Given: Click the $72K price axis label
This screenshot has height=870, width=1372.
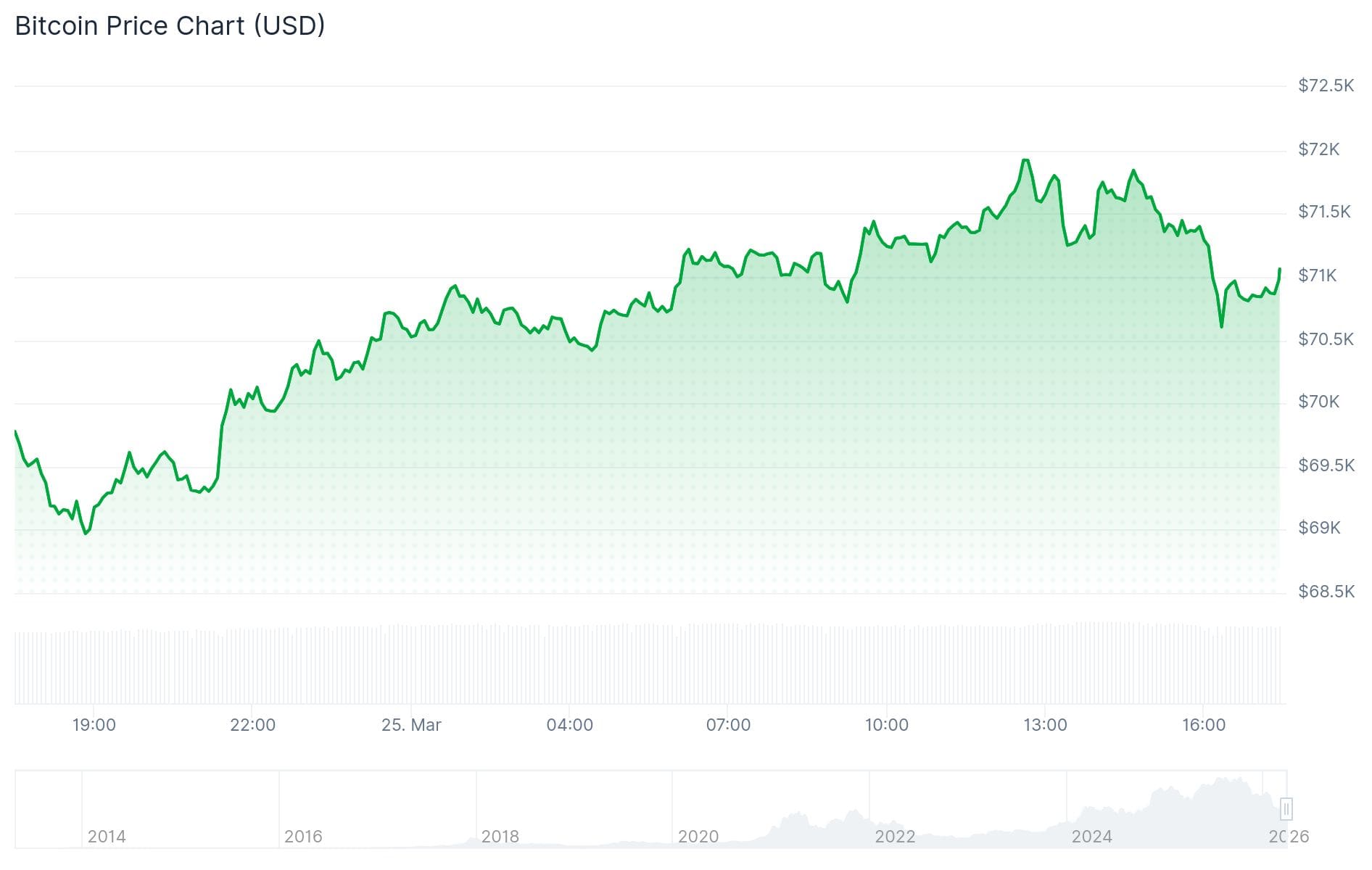Looking at the screenshot, I should point(1318,149).
